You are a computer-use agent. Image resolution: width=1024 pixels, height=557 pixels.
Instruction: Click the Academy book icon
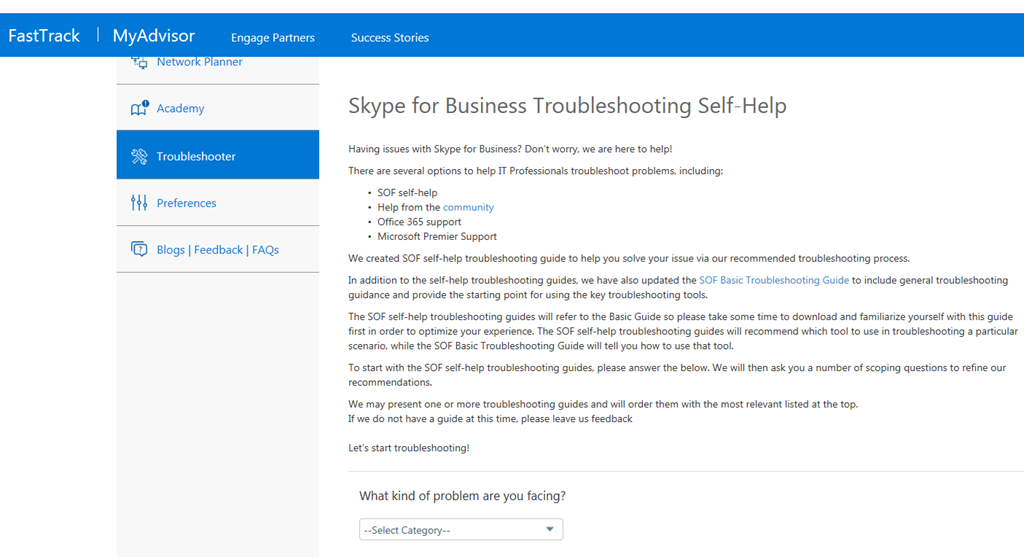[139, 108]
